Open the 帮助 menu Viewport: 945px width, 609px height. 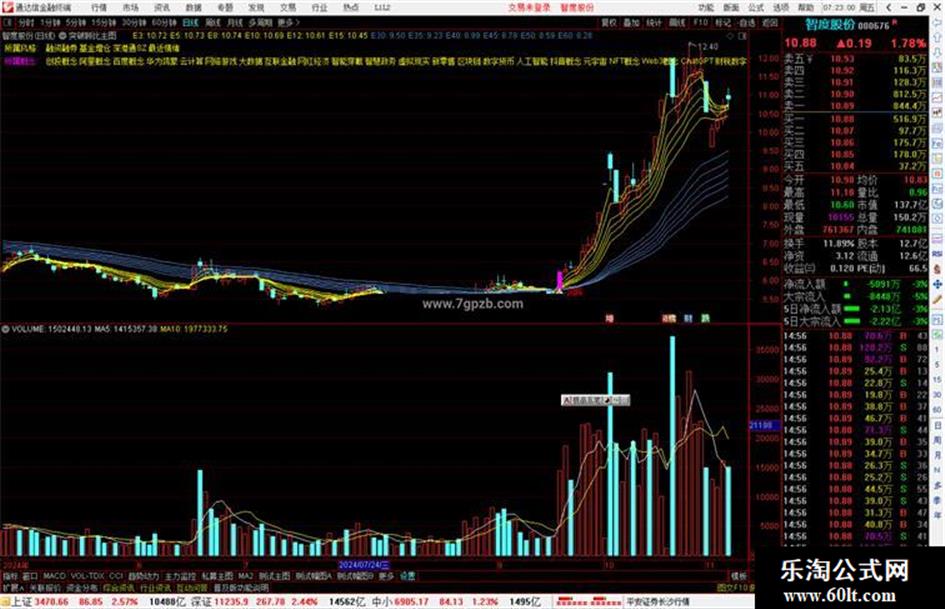[x=806, y=8]
